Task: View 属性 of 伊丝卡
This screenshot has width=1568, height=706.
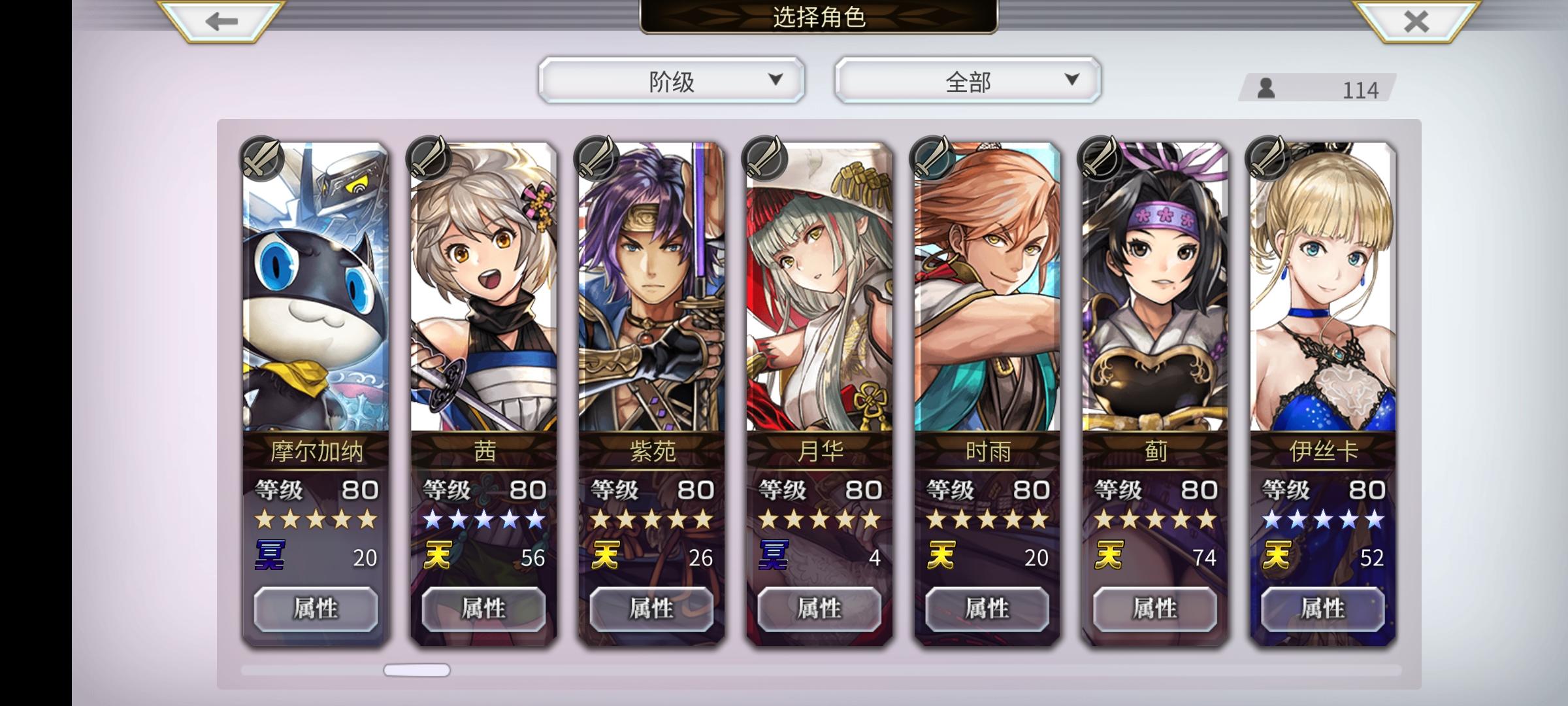Action: click(x=1323, y=609)
